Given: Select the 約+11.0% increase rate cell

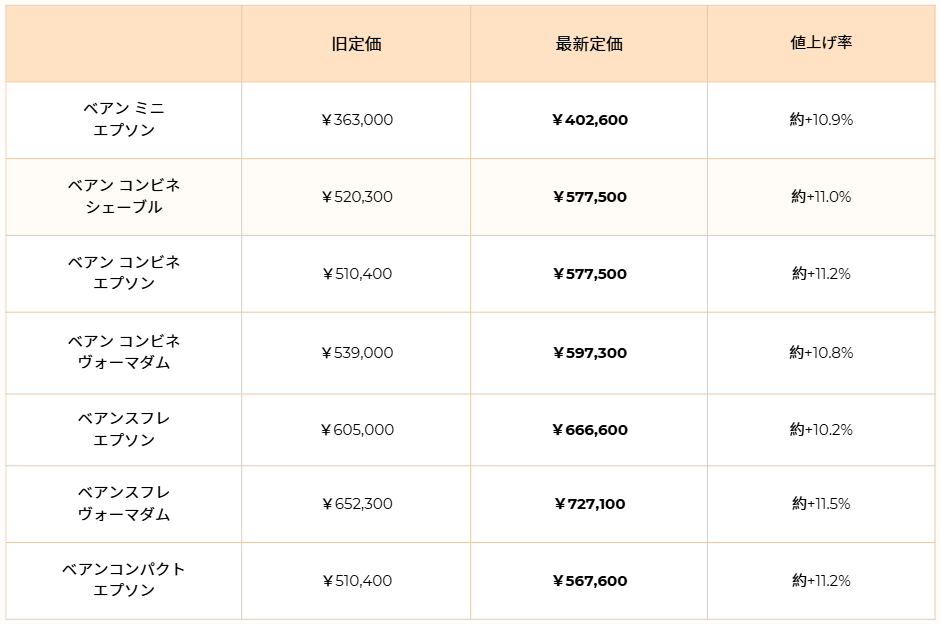Looking at the screenshot, I should tap(821, 197).
